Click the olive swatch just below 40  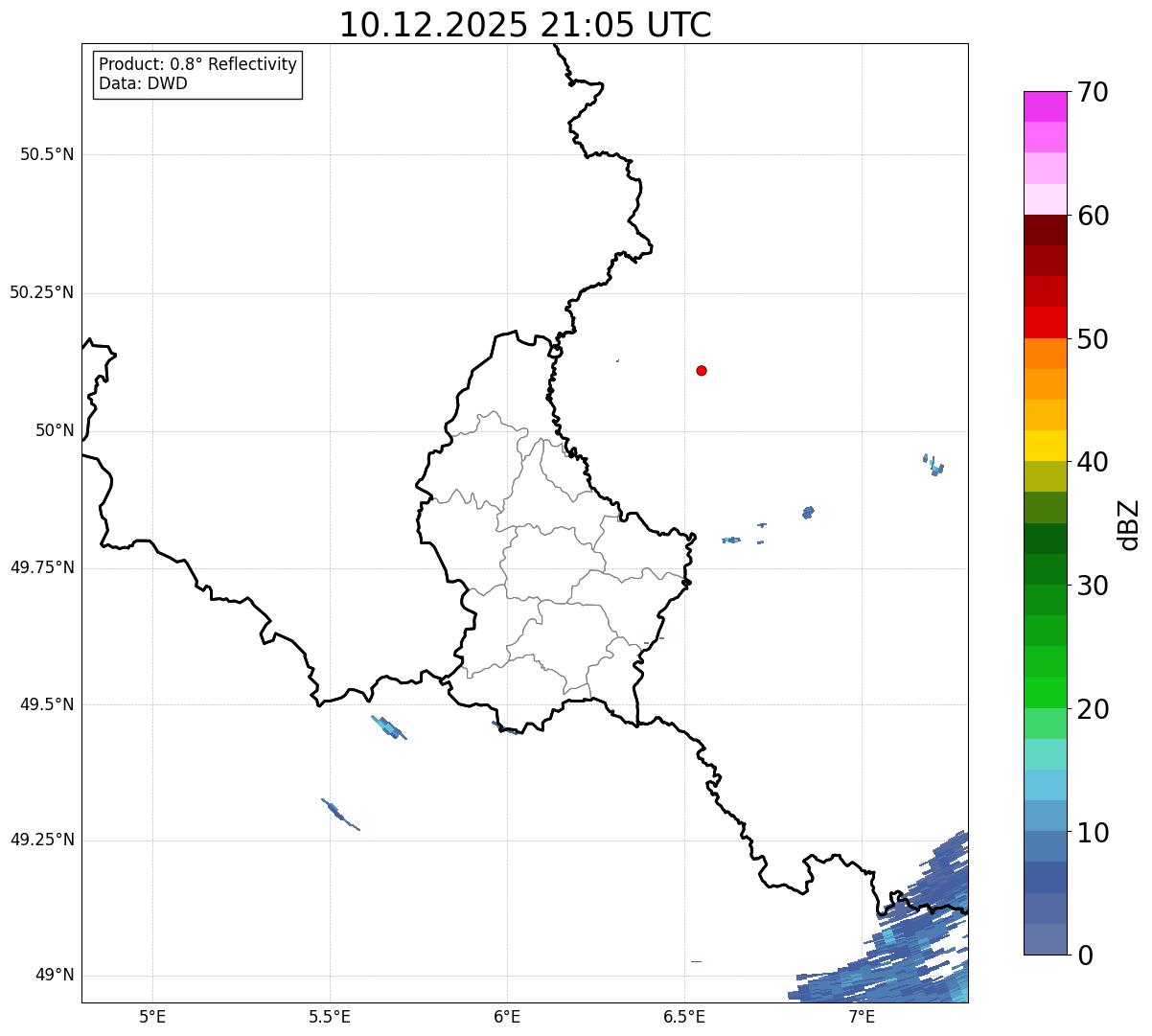[1045, 476]
